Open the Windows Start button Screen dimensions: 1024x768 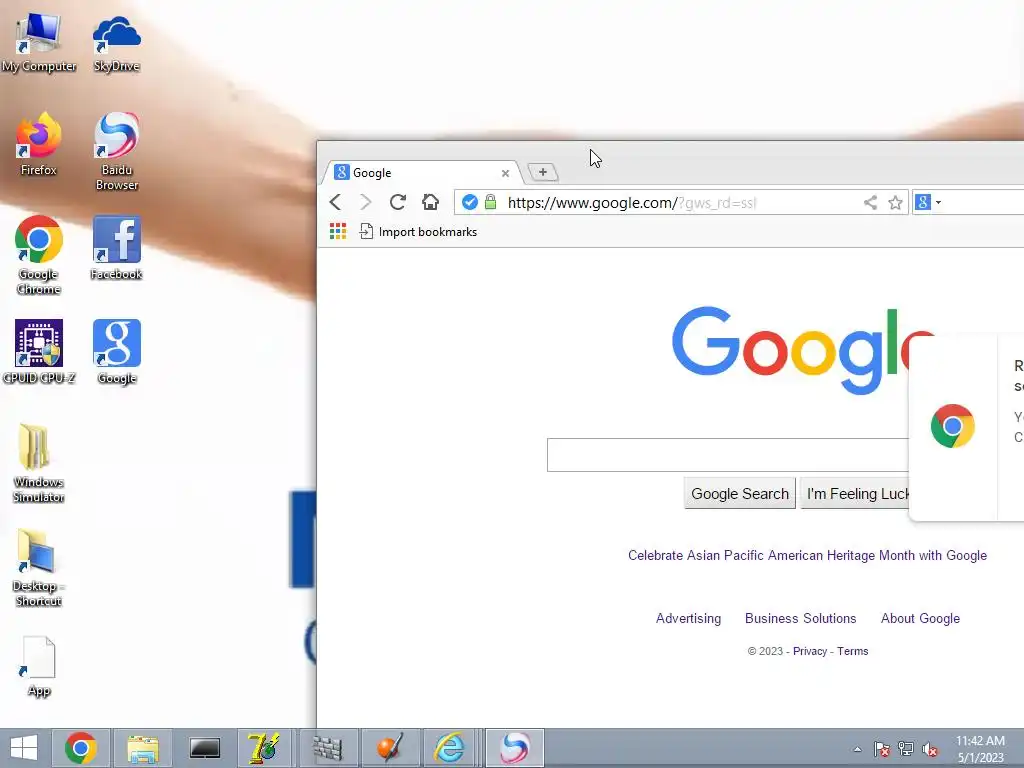pos(24,748)
